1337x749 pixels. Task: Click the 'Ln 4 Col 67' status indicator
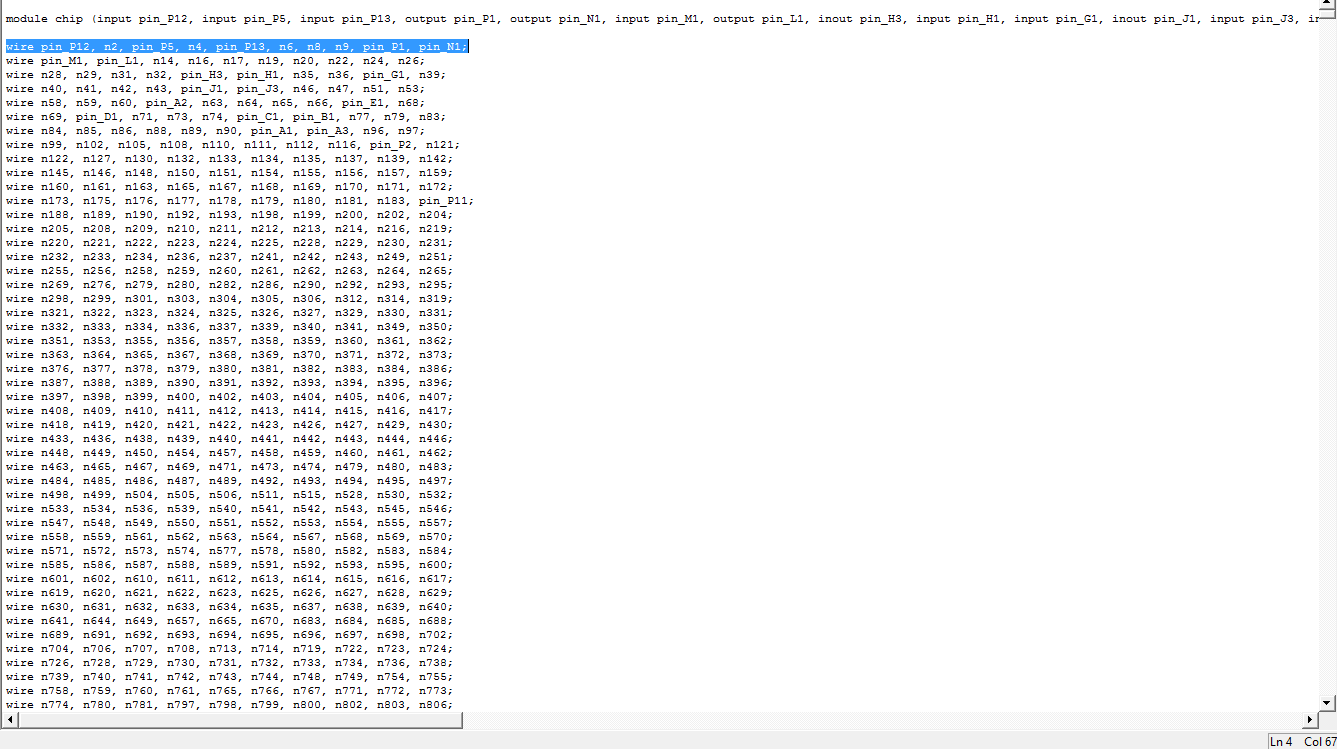pos(1300,742)
